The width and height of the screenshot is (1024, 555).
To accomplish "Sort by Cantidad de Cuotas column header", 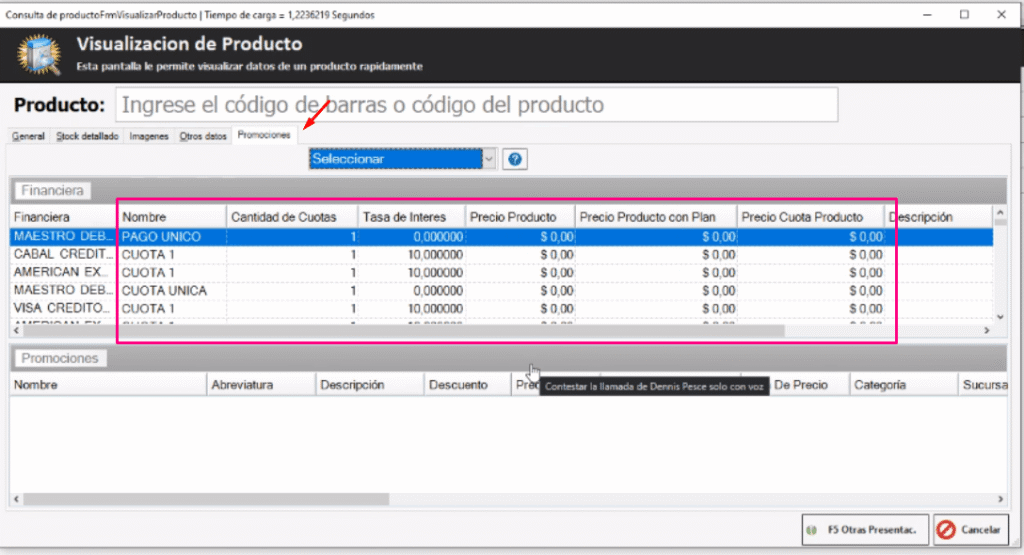I will (291, 217).
